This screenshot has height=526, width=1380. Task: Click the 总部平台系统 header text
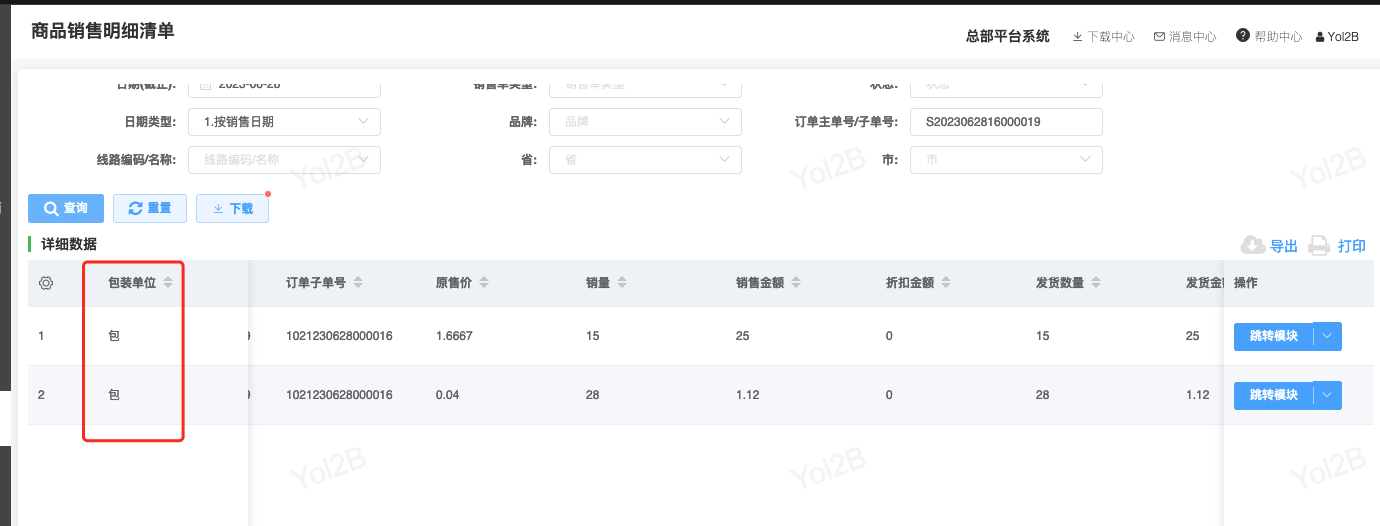[1008, 36]
